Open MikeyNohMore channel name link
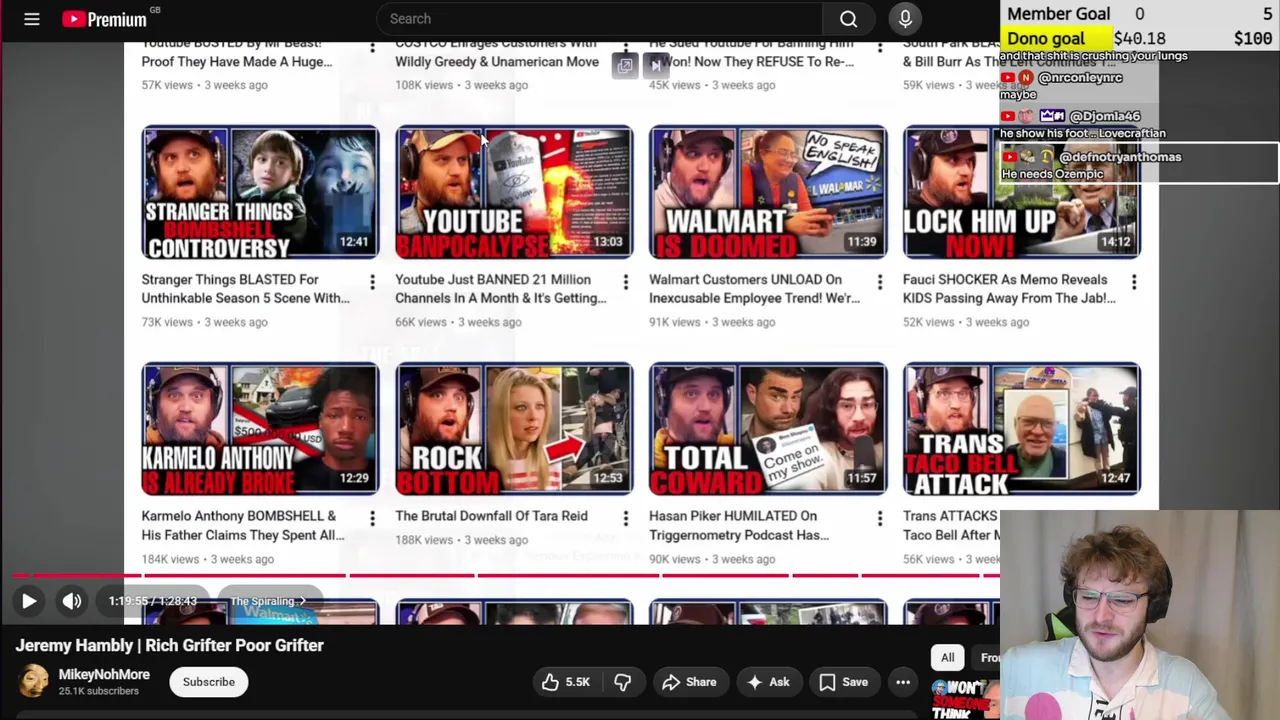Image resolution: width=1280 pixels, height=720 pixels. (x=104, y=675)
